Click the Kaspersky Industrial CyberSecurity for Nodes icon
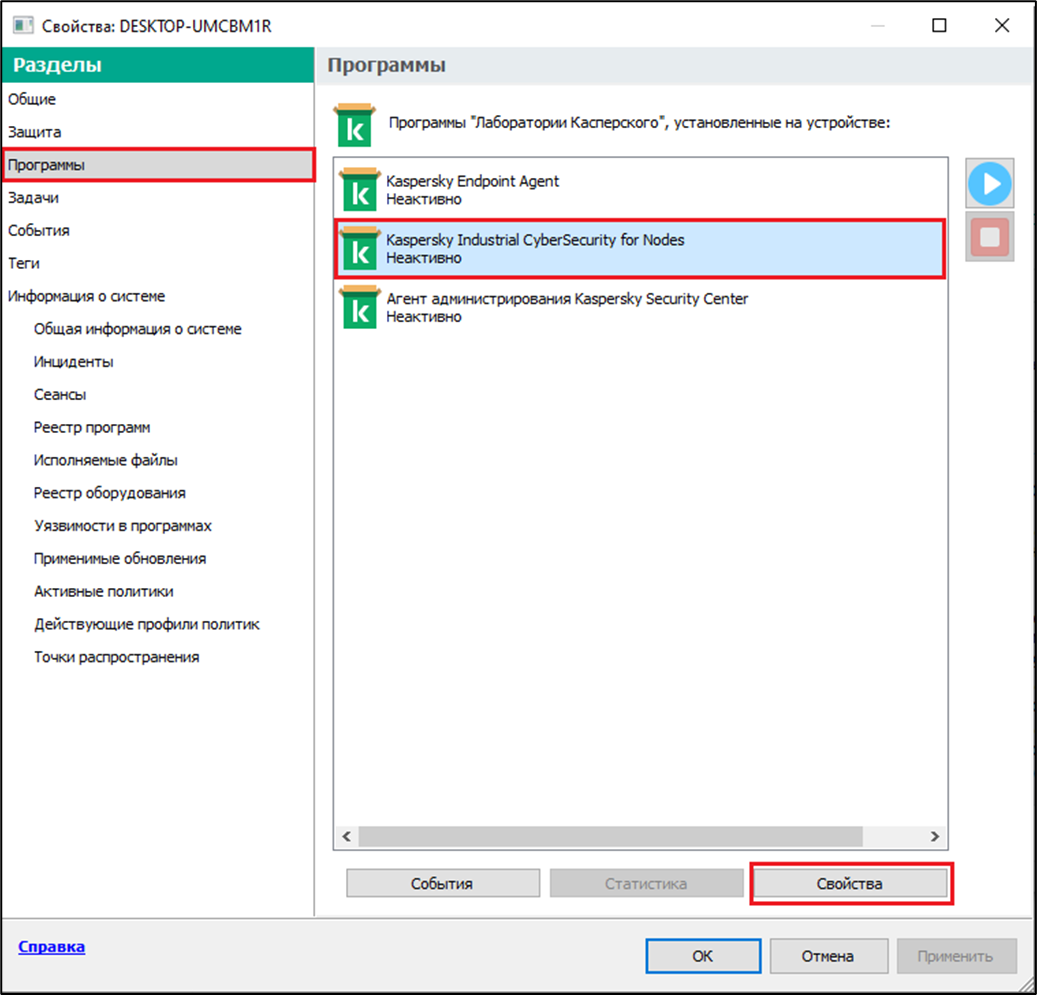Viewport: 1037px width, 995px height. 358,248
